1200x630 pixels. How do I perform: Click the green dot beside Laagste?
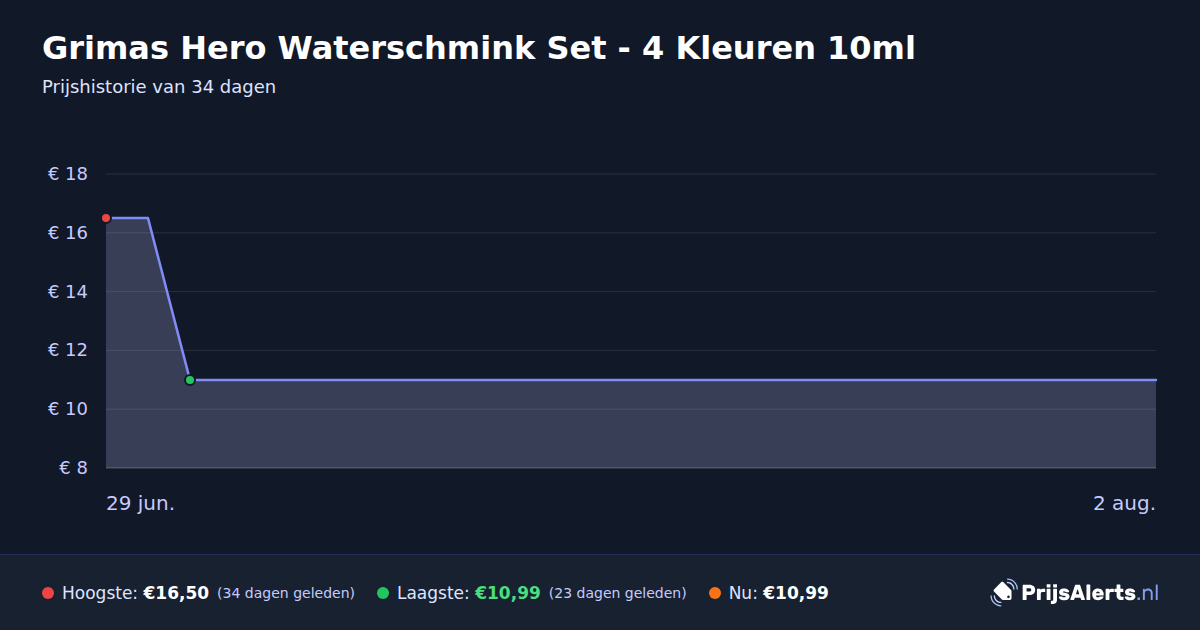tap(383, 593)
